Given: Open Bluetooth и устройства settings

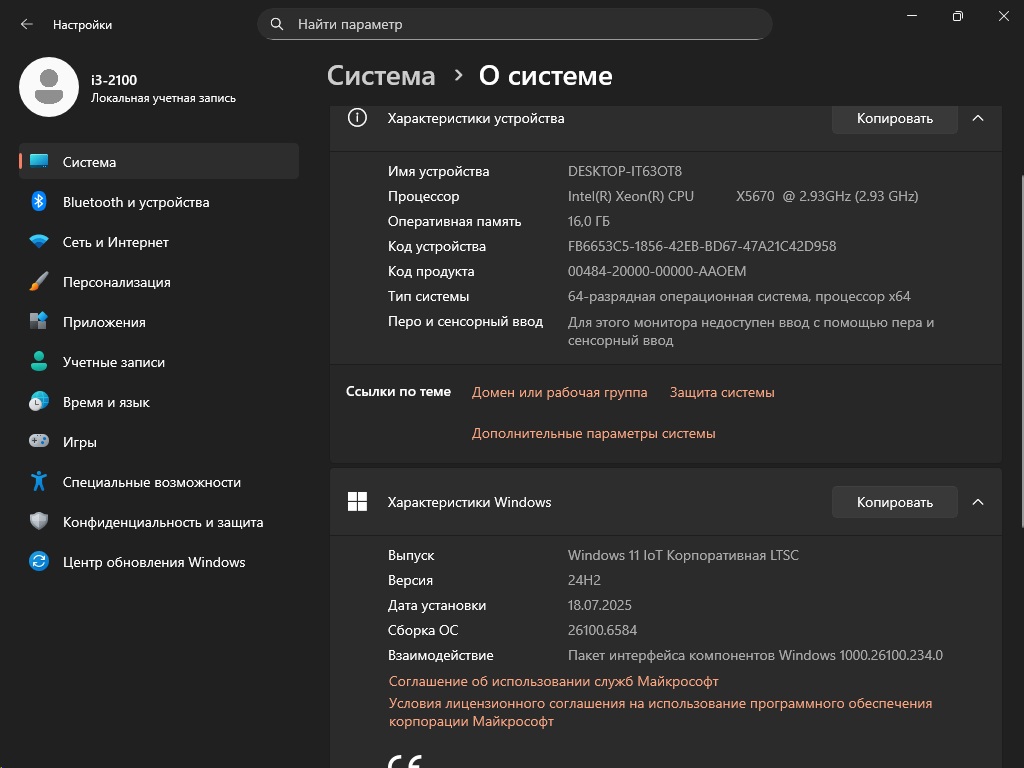Looking at the screenshot, I should tap(159, 202).
